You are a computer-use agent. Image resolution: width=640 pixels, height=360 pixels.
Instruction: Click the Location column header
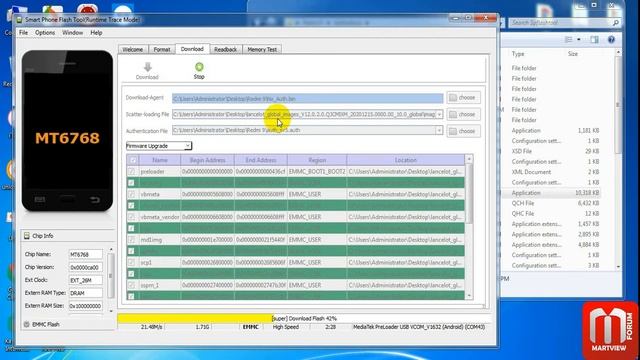[x=406, y=160]
